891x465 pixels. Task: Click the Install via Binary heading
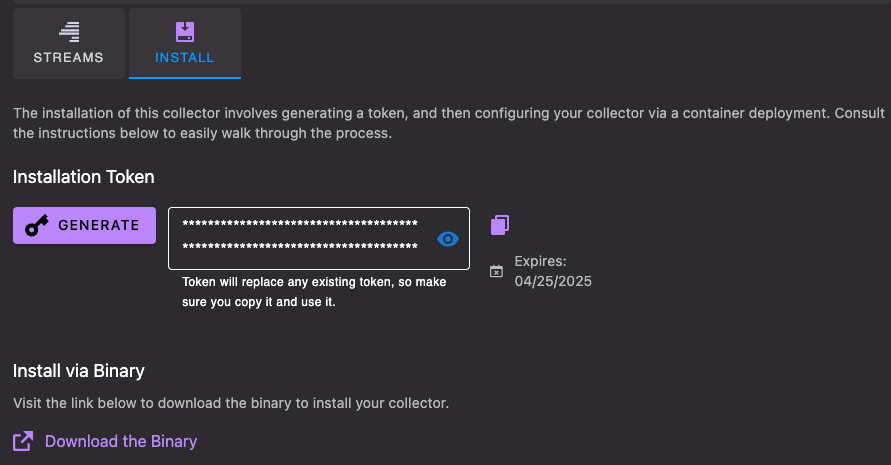79,371
